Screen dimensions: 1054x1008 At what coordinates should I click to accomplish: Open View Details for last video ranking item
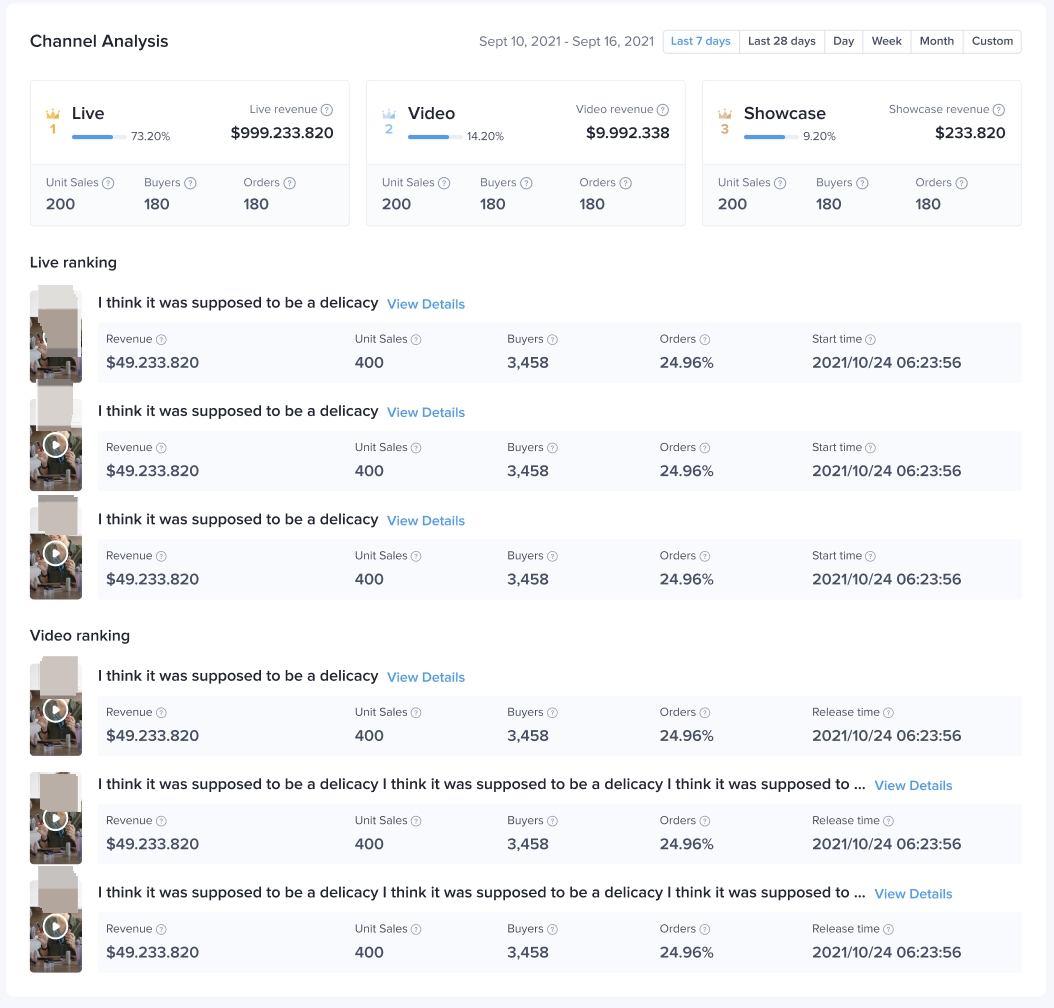(x=913, y=894)
